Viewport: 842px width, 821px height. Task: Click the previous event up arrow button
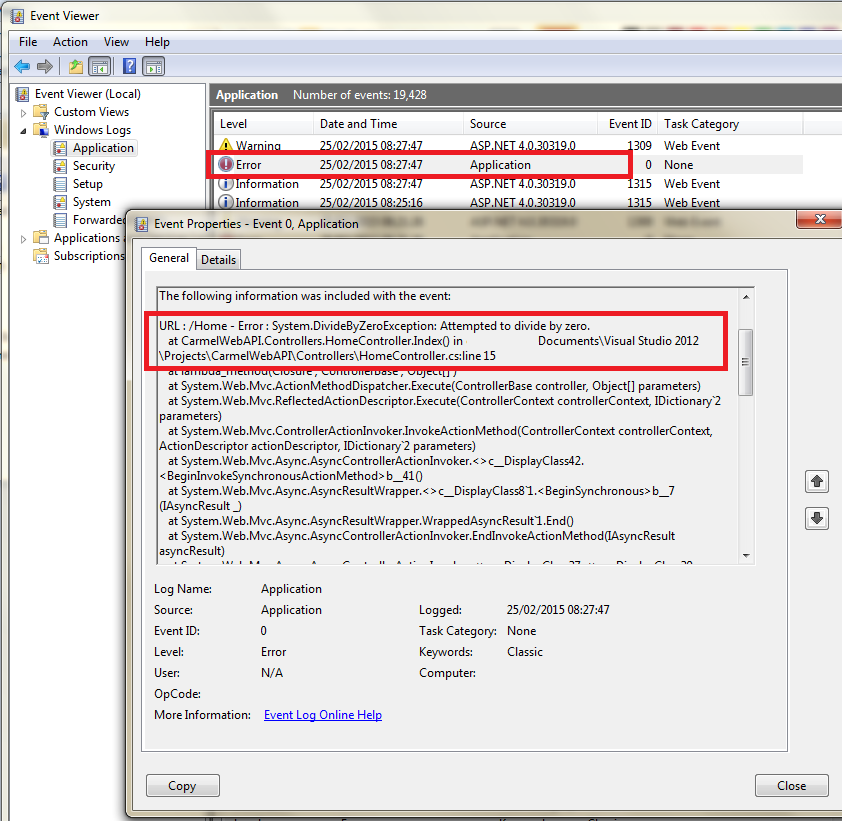817,481
